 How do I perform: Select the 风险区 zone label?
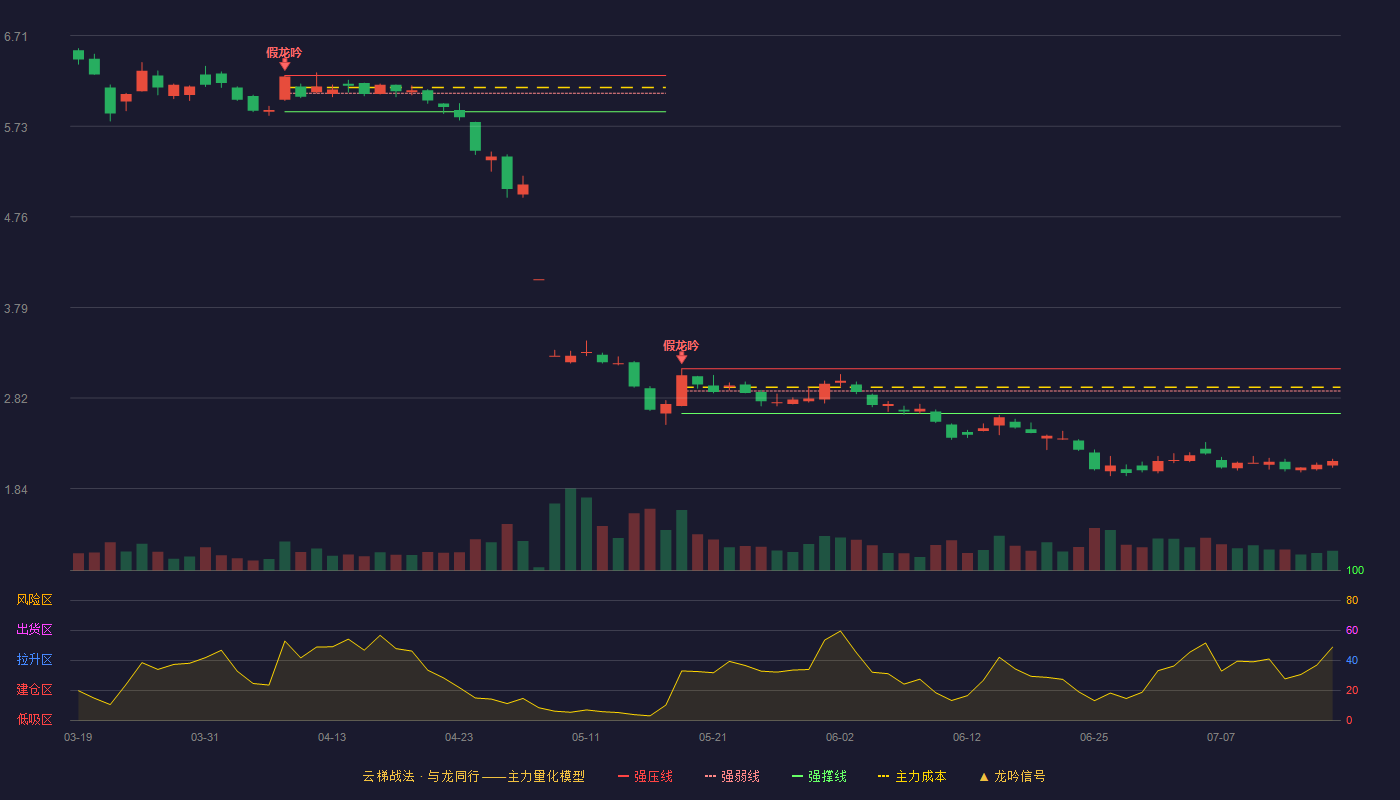tap(34, 600)
